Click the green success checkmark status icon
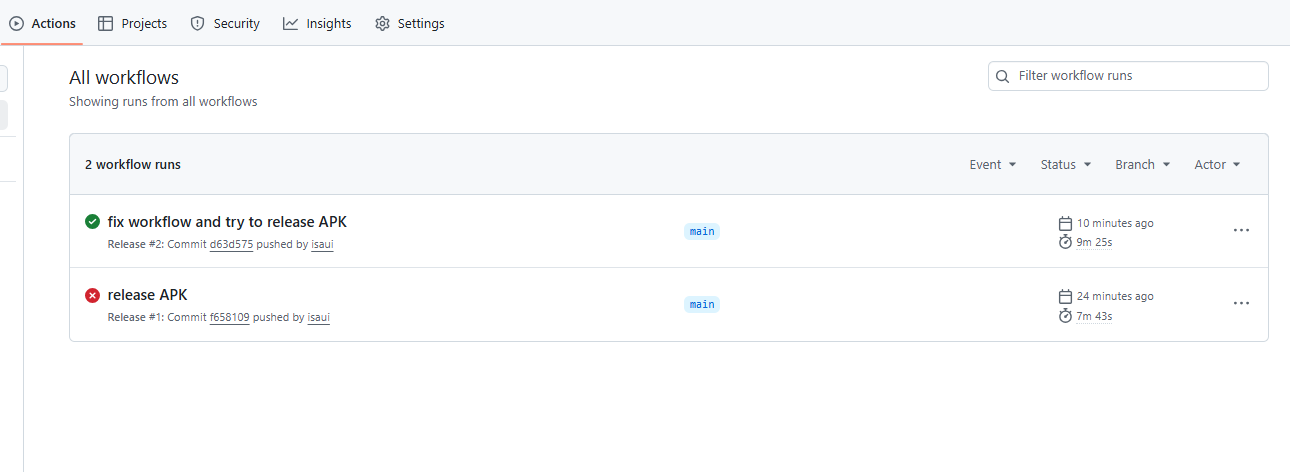Image resolution: width=1290 pixels, height=472 pixels. click(92, 222)
